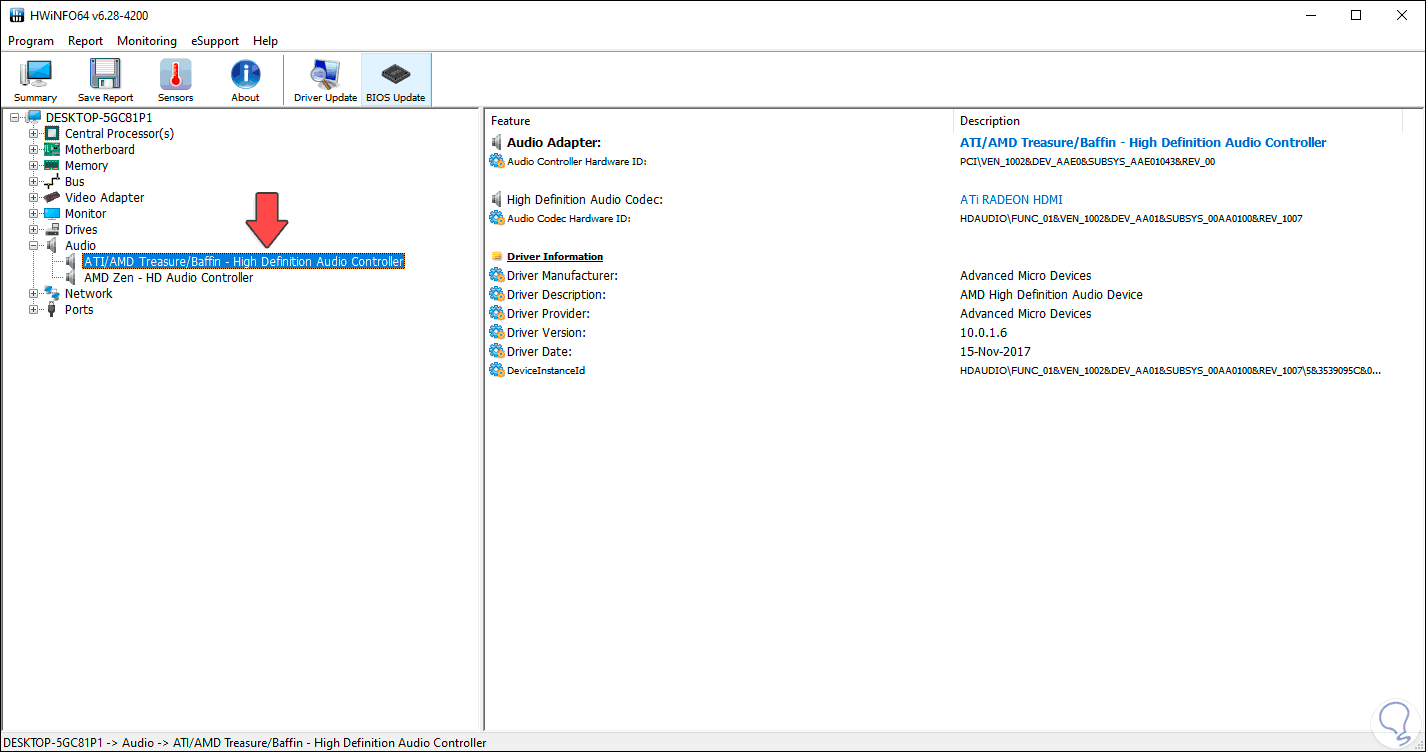The image size is (1426, 752).
Task: Select ATI/AMD Treasure/Baffin audio controller in tree
Action: (244, 262)
